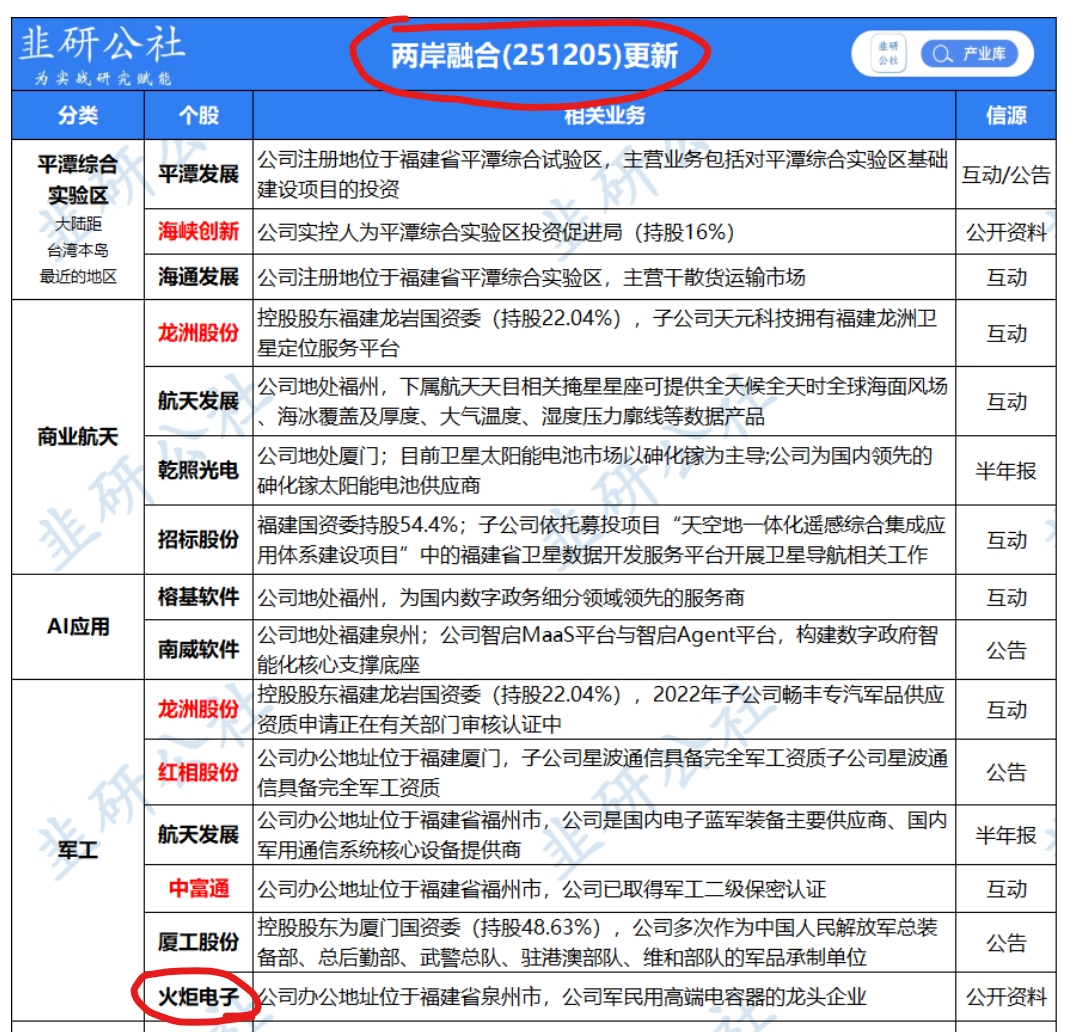Click the description mentioning 智启MaaS平台
1090x1032 pixels.
[598, 650]
